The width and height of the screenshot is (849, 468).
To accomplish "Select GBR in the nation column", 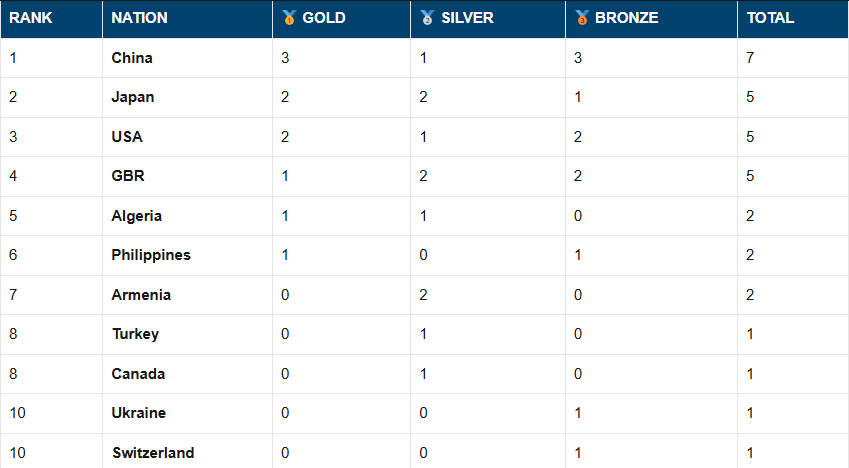I will pyautogui.click(x=128, y=176).
